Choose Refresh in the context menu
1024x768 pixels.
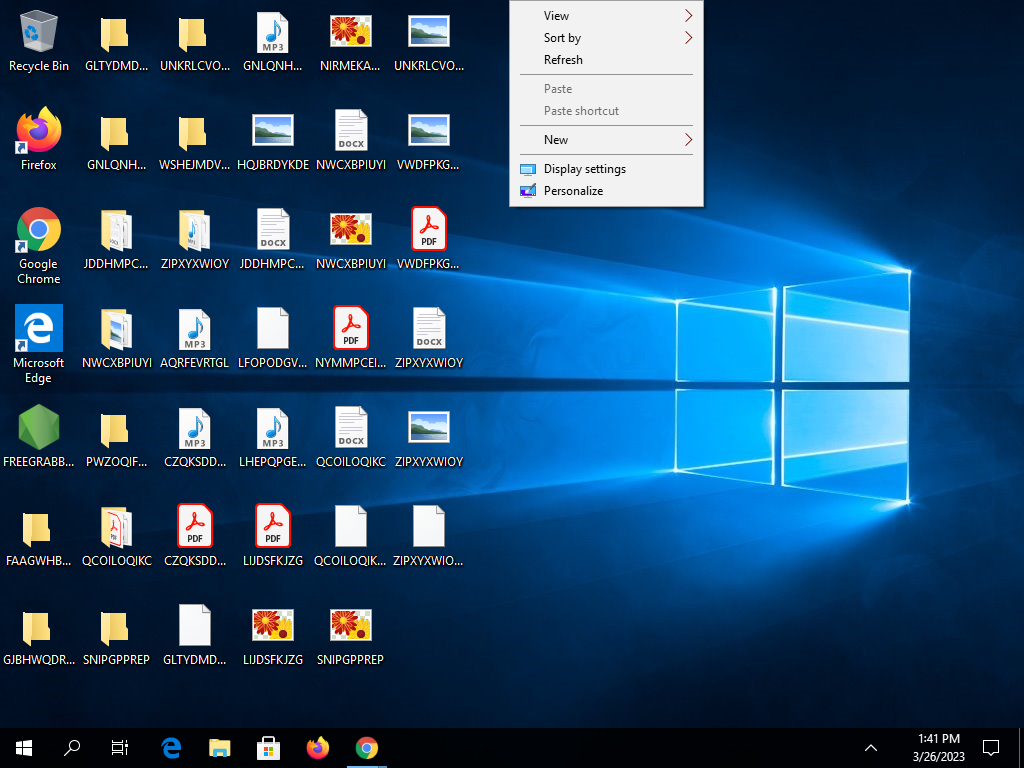click(x=563, y=60)
